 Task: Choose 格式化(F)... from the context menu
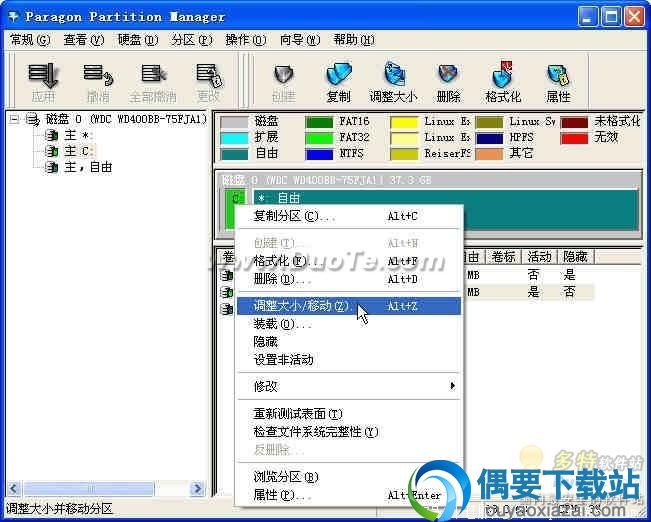tap(349, 261)
